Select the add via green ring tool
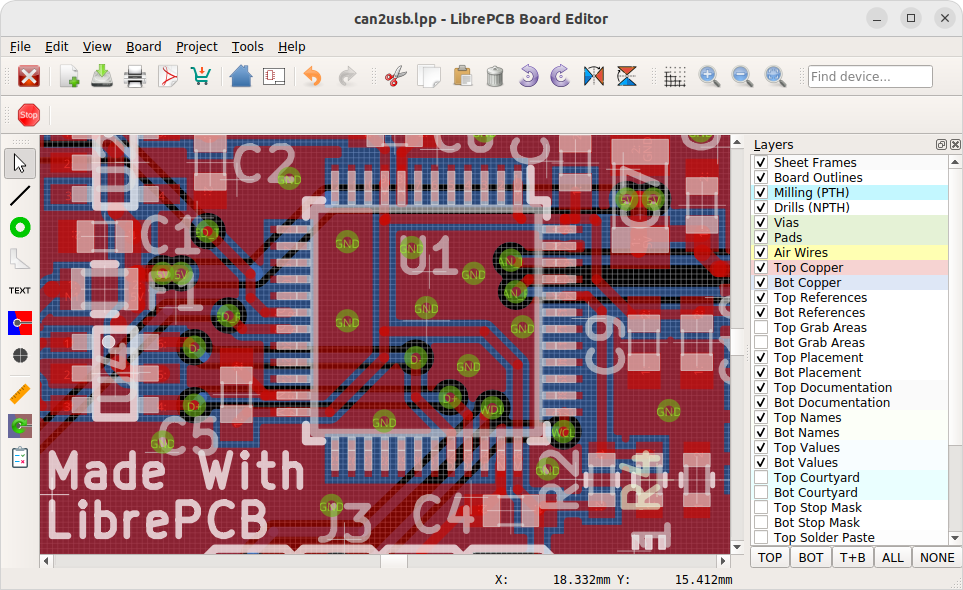This screenshot has width=963, height=590. pos(20,228)
